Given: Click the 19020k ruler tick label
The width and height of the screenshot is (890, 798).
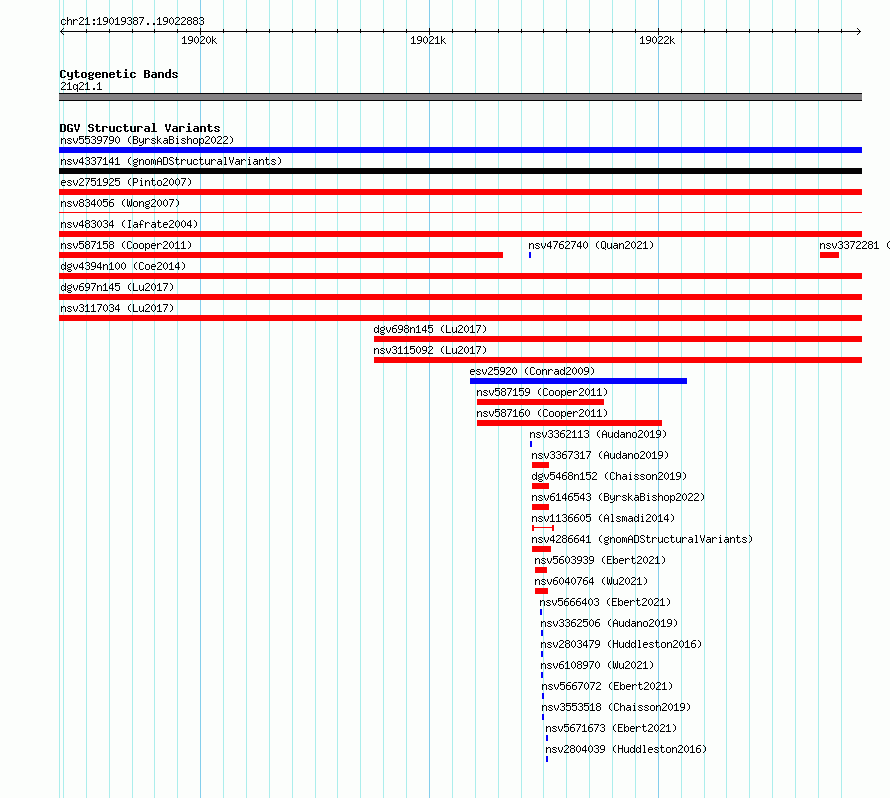Looking at the screenshot, I should pos(199,40).
